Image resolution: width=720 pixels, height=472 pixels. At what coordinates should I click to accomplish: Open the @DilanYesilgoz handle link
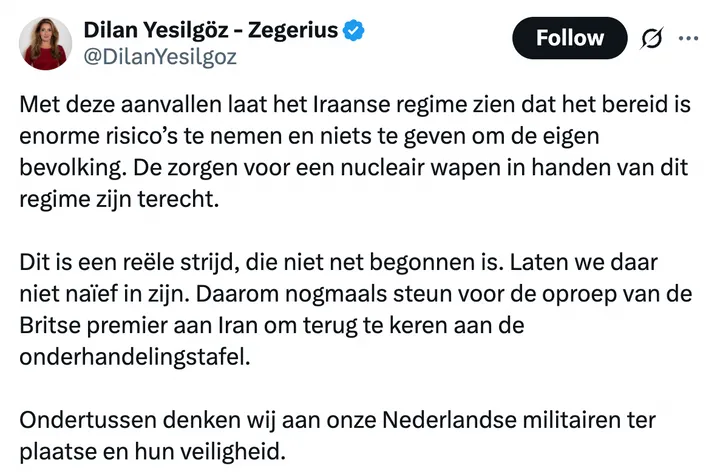point(160,57)
